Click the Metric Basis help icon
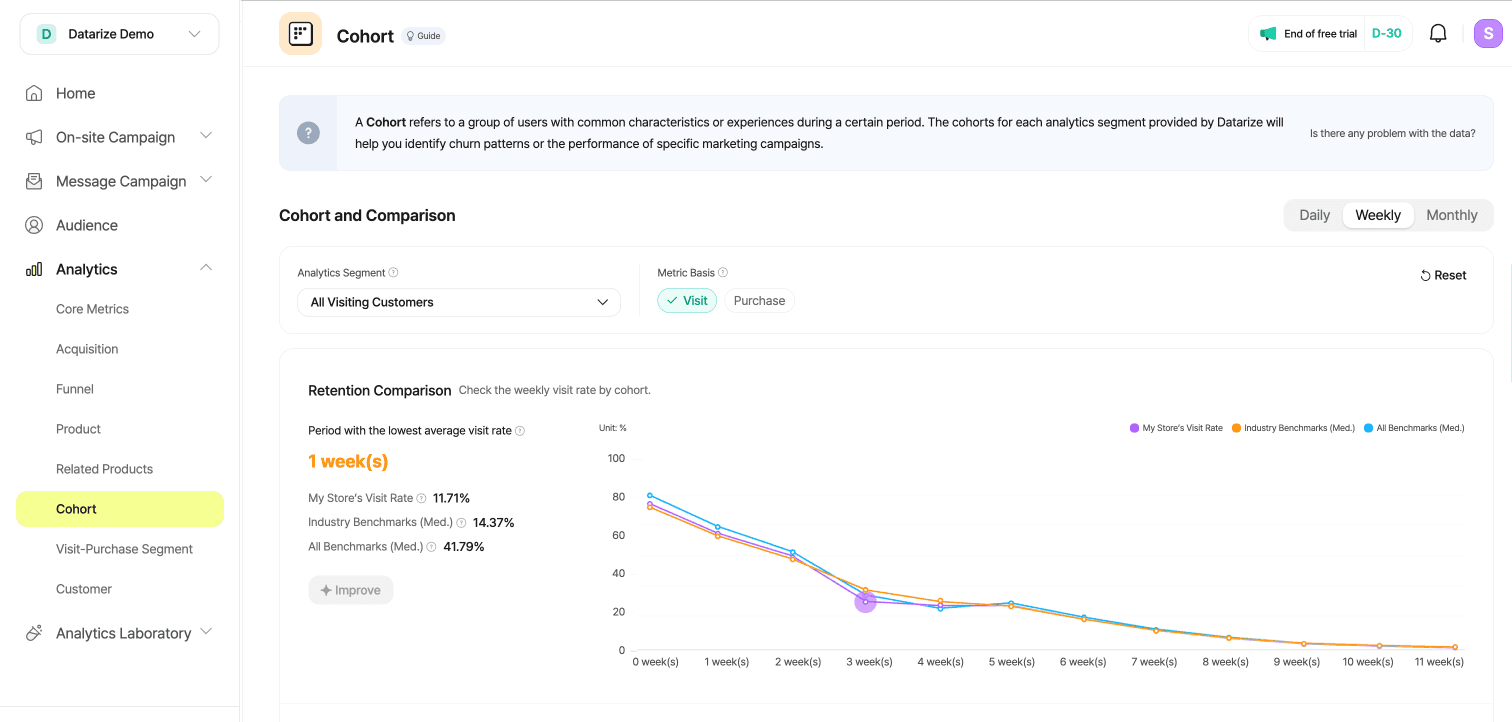 pyautogui.click(x=723, y=272)
